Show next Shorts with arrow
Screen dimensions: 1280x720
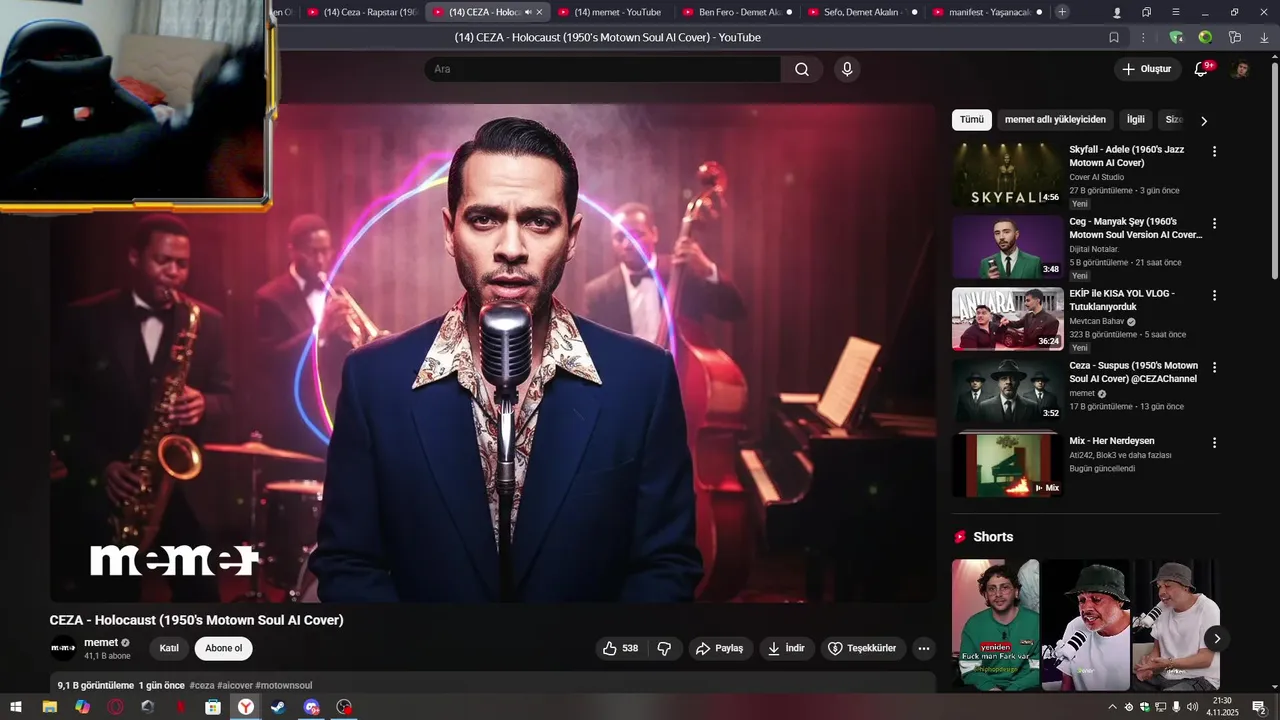click(1217, 638)
